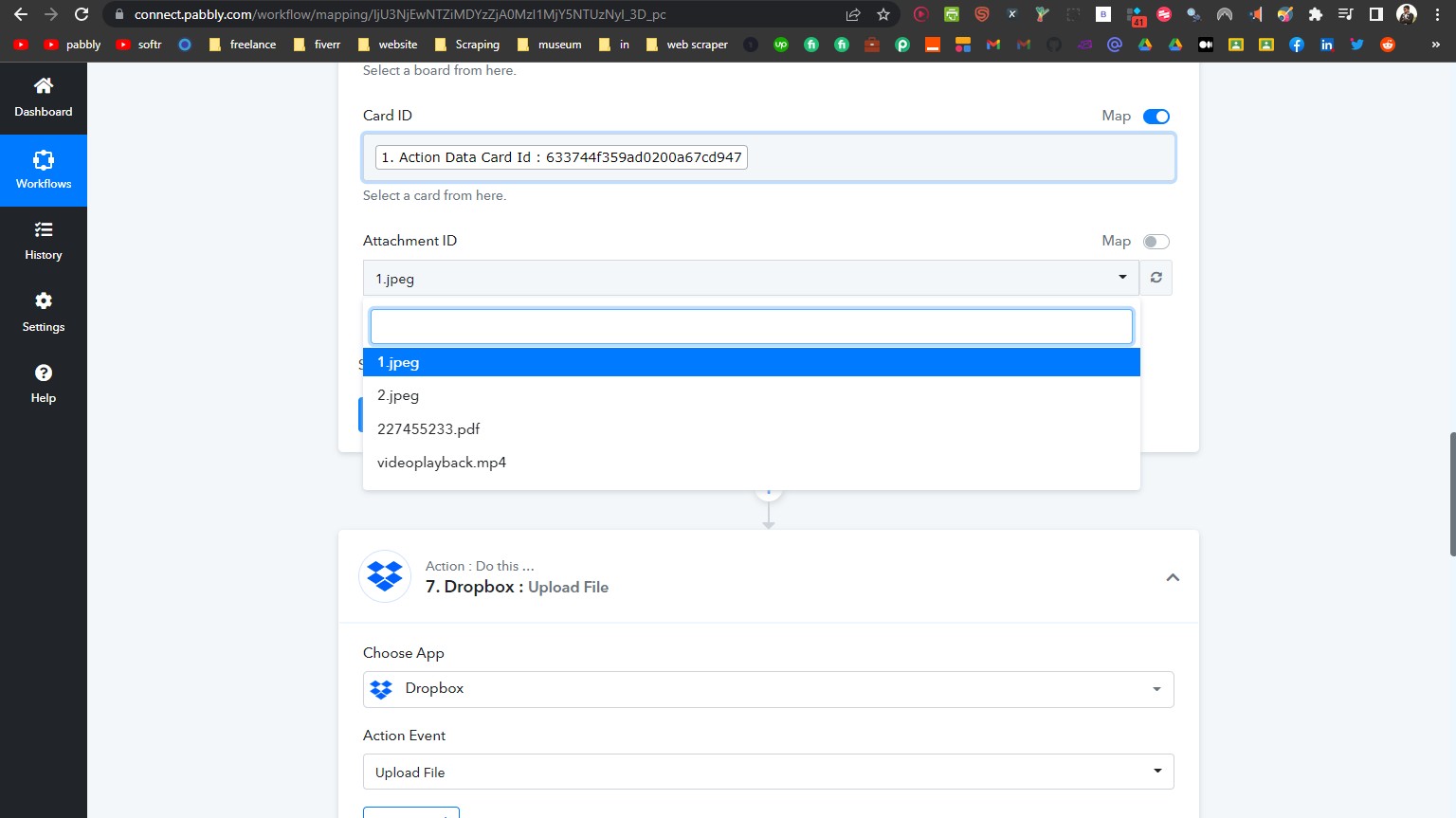
Task: Click the attachment search box
Action: [x=751, y=326]
